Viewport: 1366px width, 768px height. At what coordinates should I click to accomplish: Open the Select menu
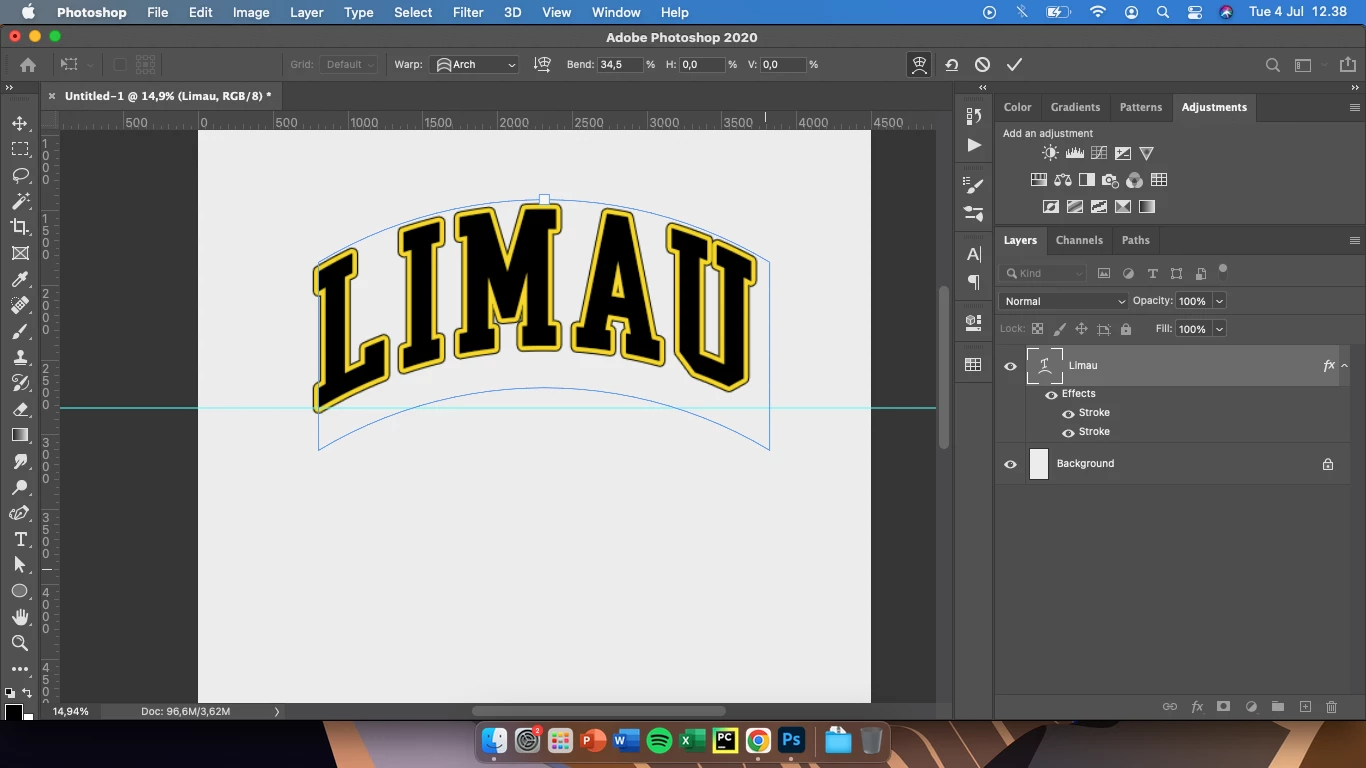click(x=413, y=12)
